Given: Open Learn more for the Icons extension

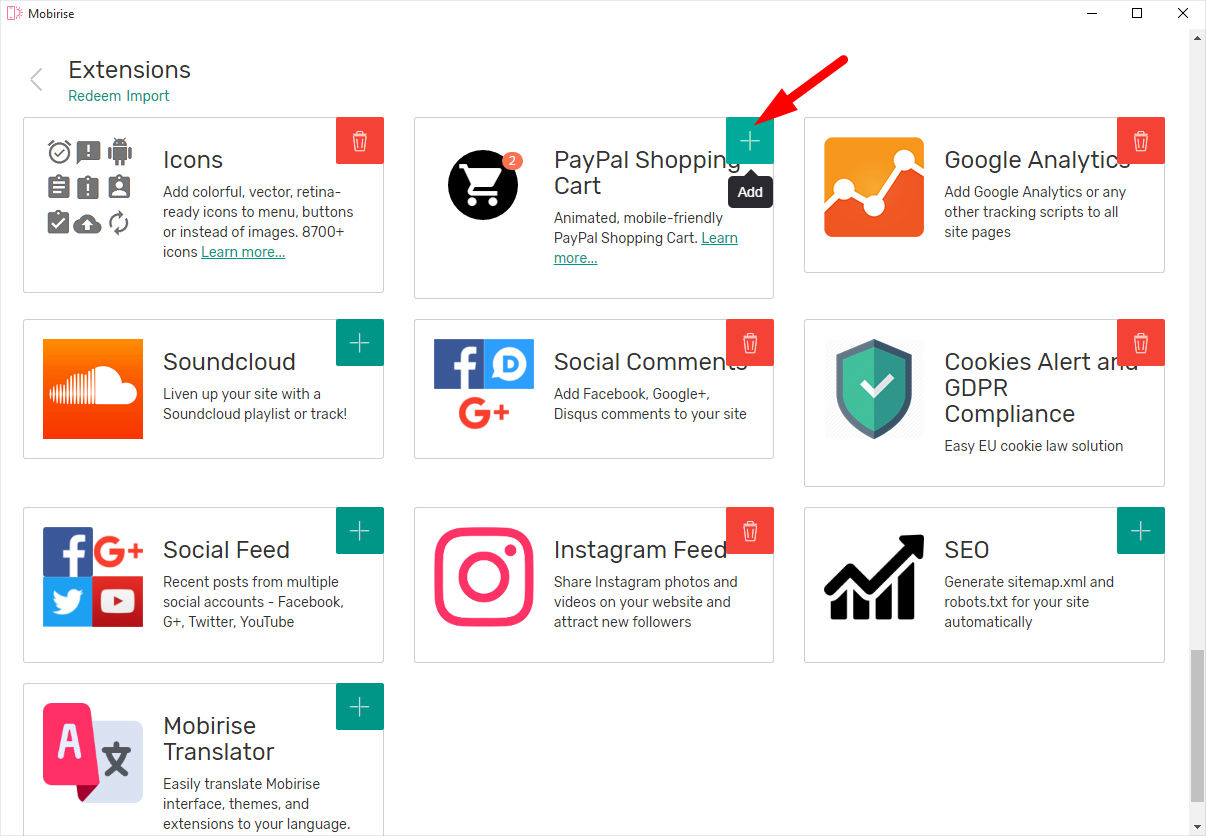Looking at the screenshot, I should point(242,251).
